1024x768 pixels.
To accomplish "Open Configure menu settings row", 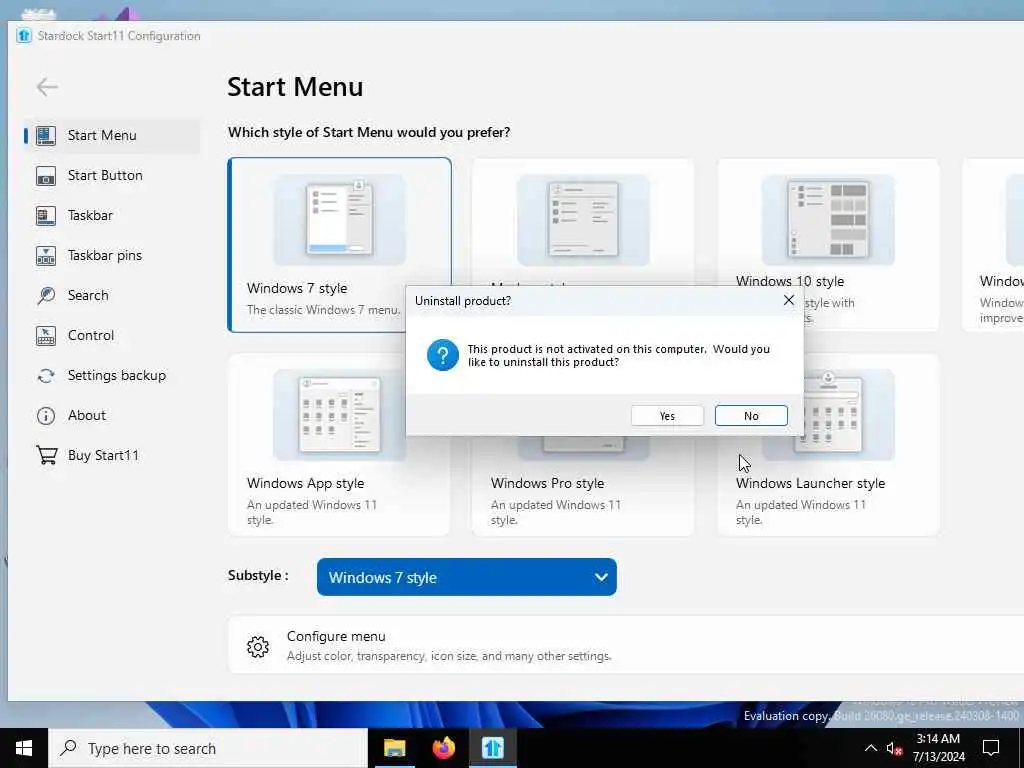I will pyautogui.click(x=626, y=645).
